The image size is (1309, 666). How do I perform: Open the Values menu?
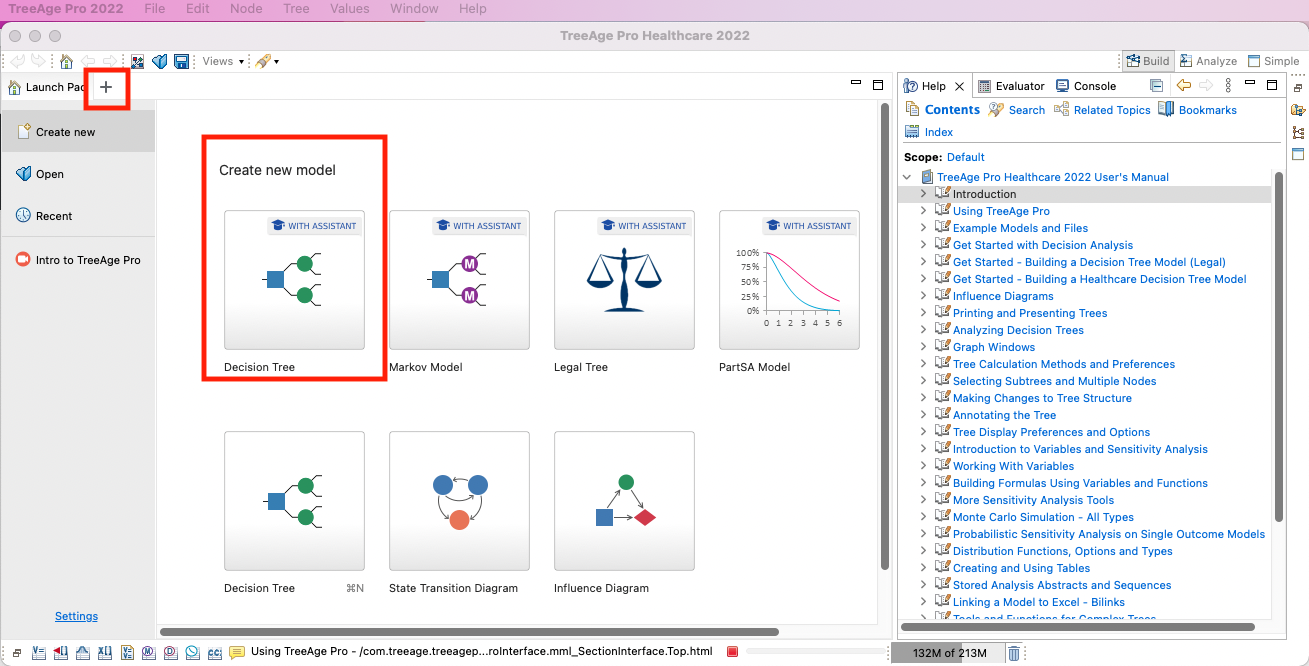[x=350, y=9]
